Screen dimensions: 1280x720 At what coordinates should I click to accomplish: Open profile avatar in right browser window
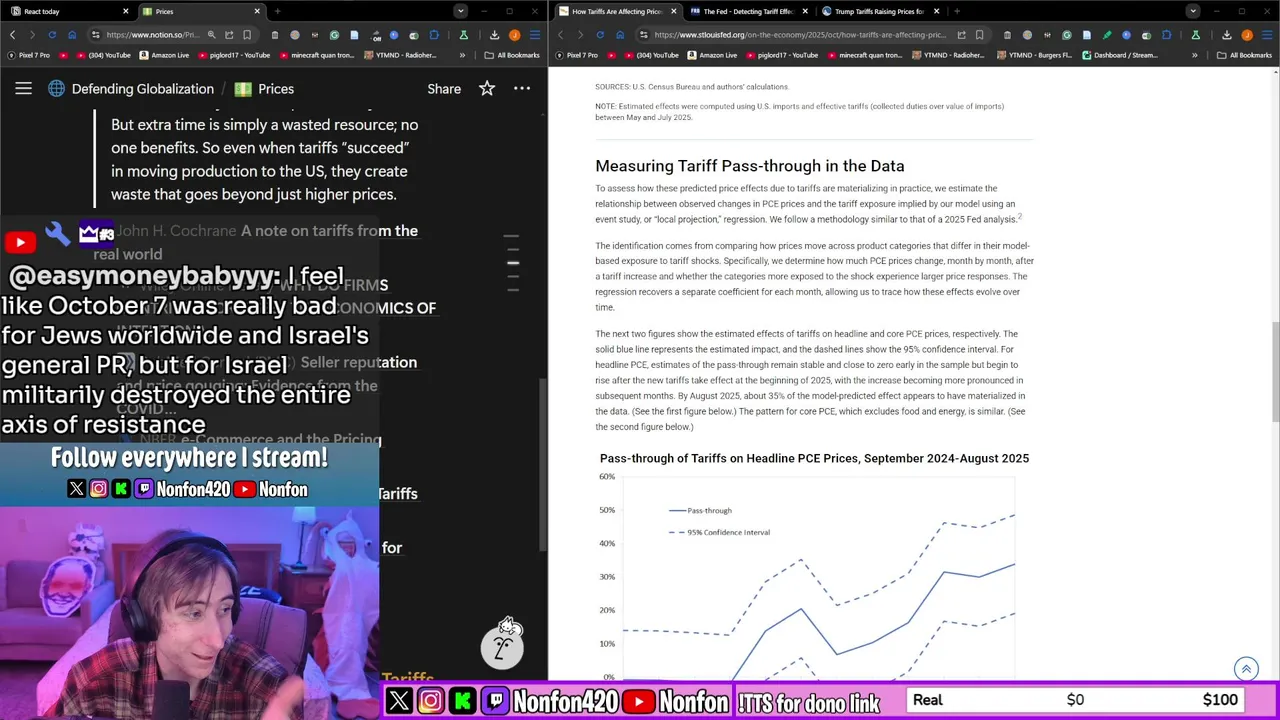[x=1246, y=34]
